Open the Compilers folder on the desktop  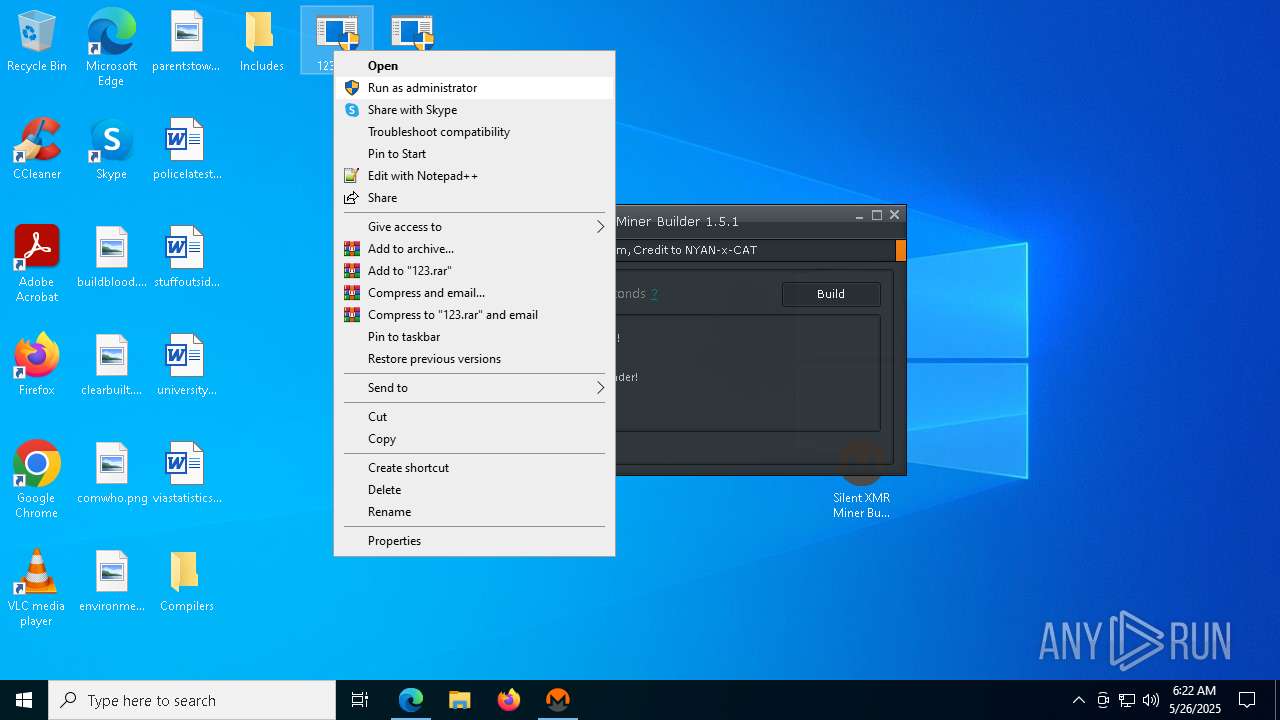(186, 582)
